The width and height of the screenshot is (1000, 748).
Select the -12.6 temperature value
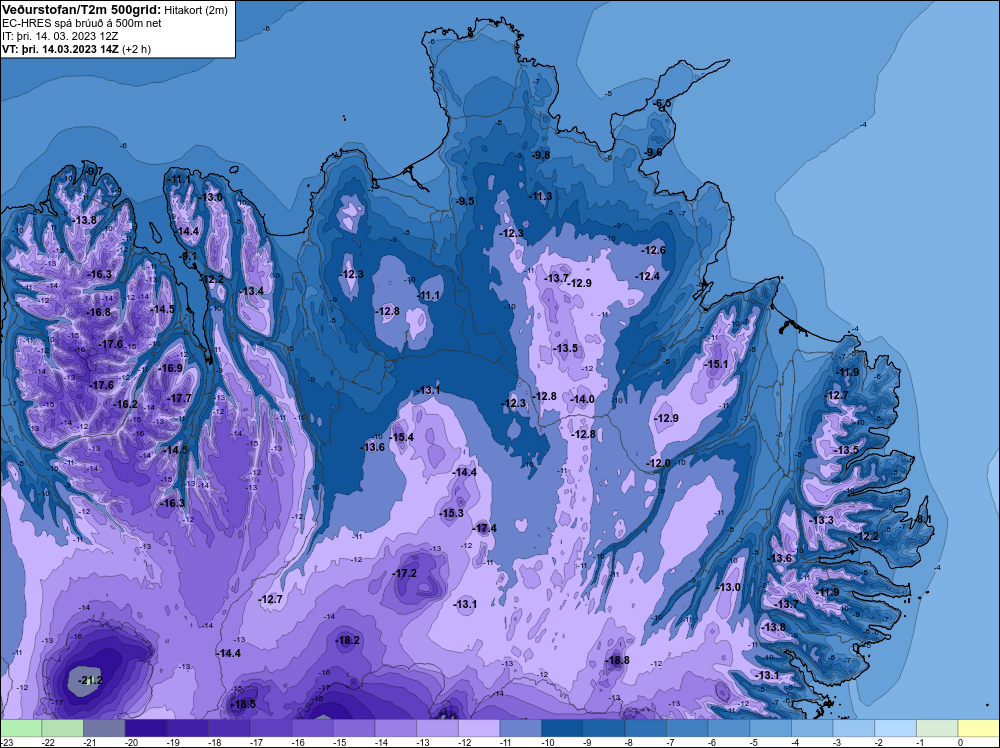pos(653,250)
